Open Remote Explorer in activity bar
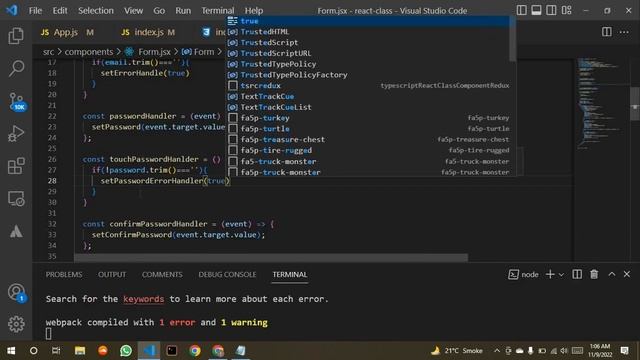Screen dimensions: 640x360 pos(16,198)
